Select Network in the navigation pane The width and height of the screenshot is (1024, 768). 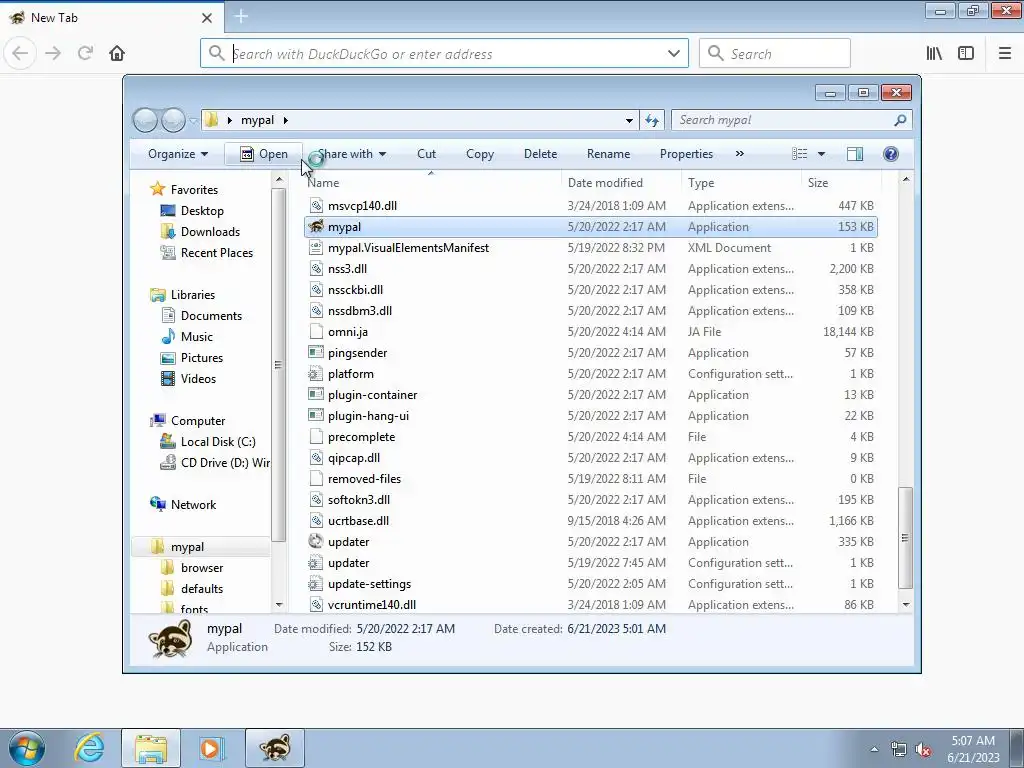[x=193, y=505]
